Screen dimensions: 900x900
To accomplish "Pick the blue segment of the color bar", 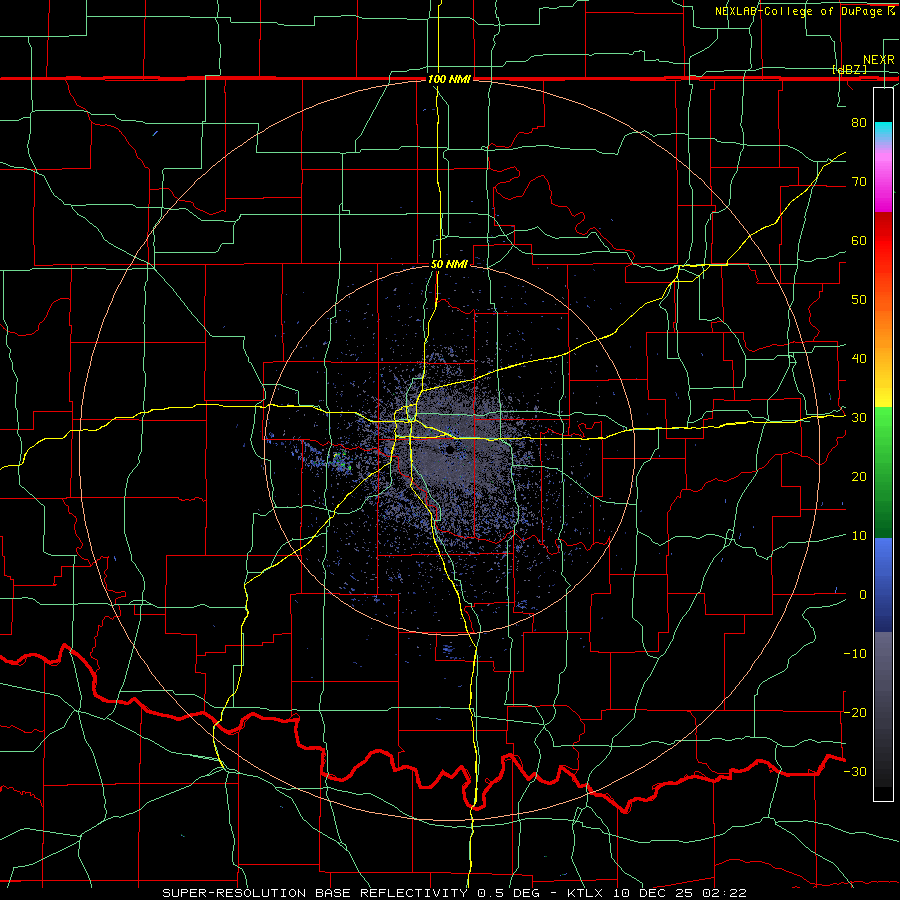I will pos(883,584).
